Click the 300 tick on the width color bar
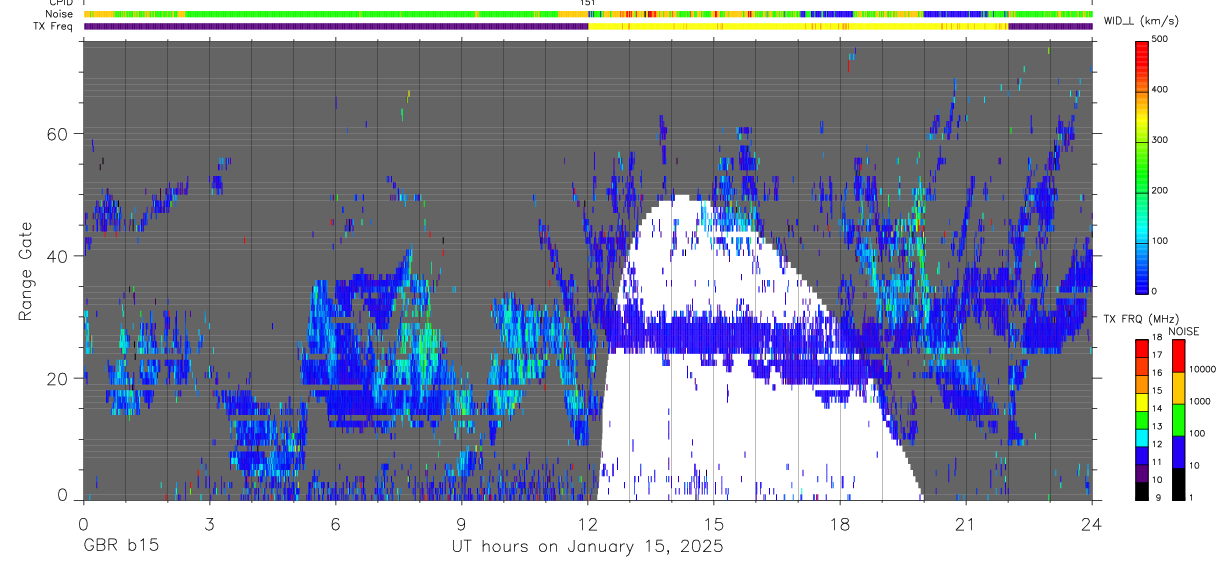Viewport: 1228px width, 567px height. pyautogui.click(x=1161, y=140)
